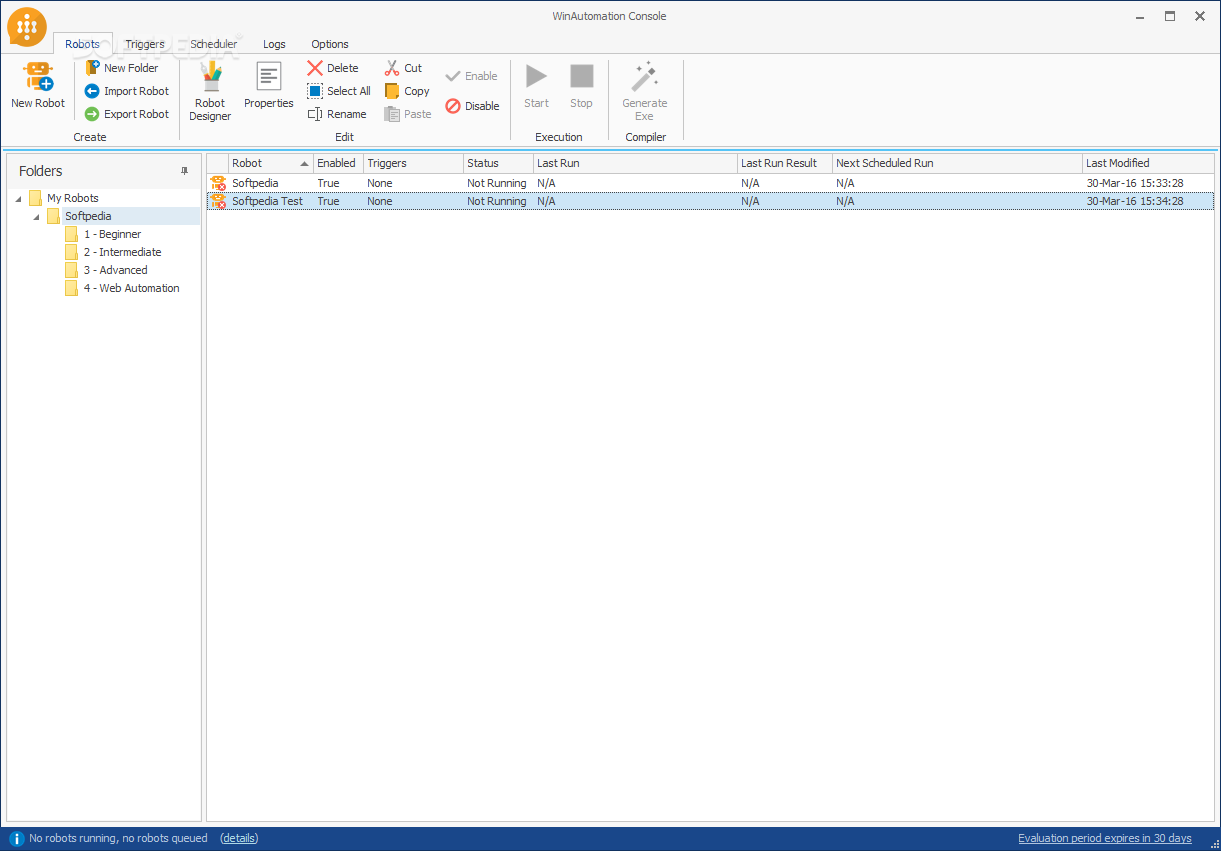Sort by Robot column header
Screen dimensions: 1221x851
pyautogui.click(x=270, y=163)
